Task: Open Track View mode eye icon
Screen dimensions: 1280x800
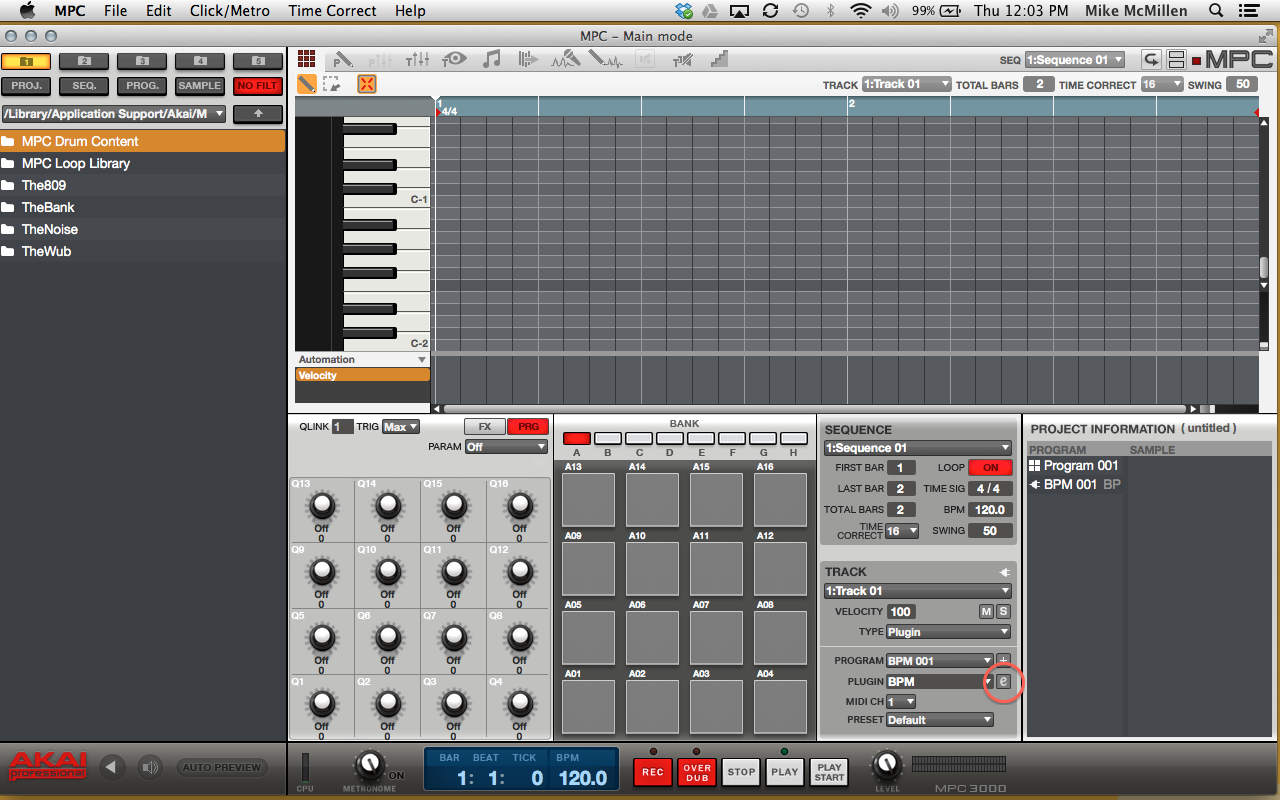Action: coord(454,60)
